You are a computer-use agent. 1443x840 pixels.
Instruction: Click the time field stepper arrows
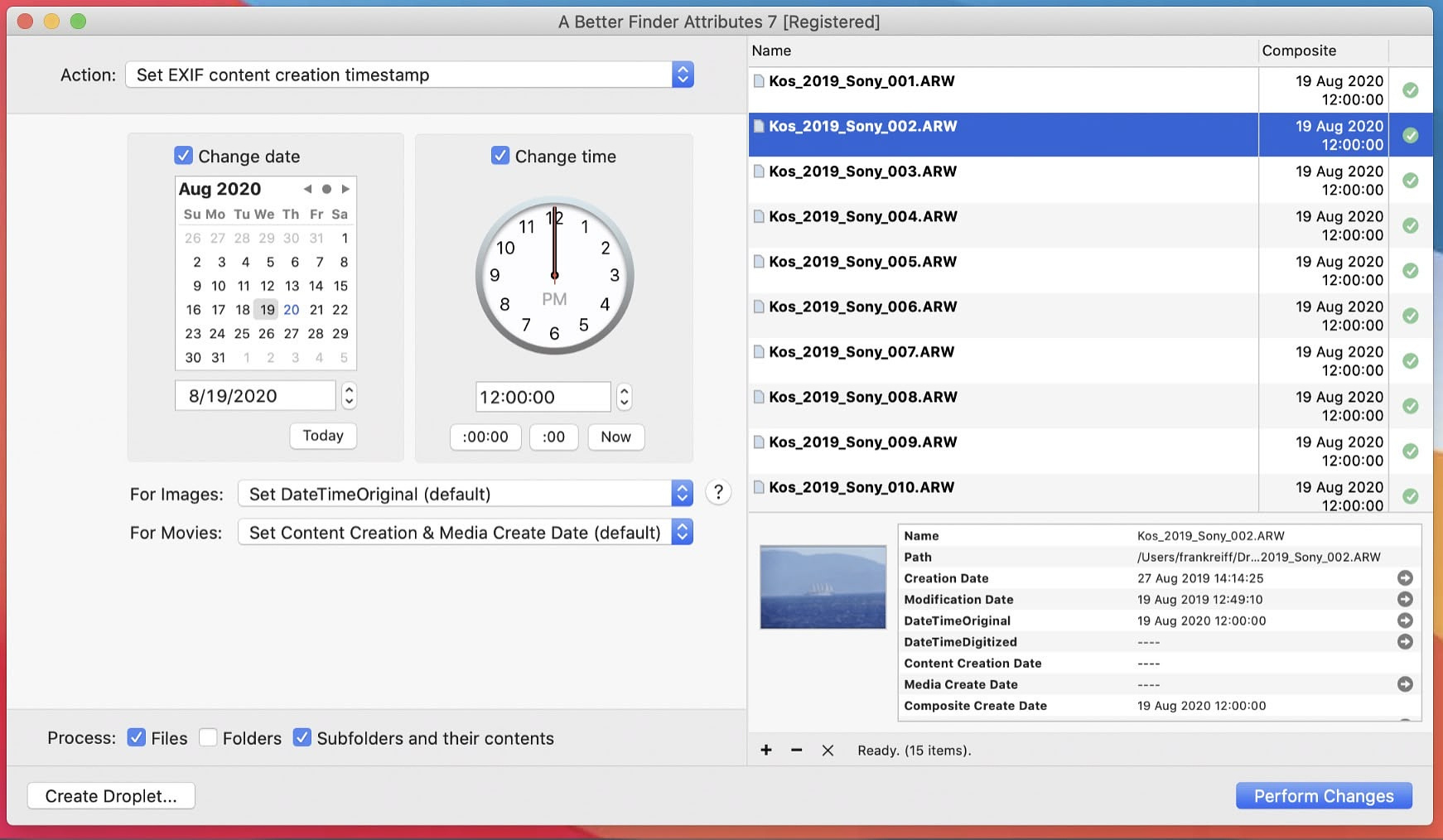[625, 397]
